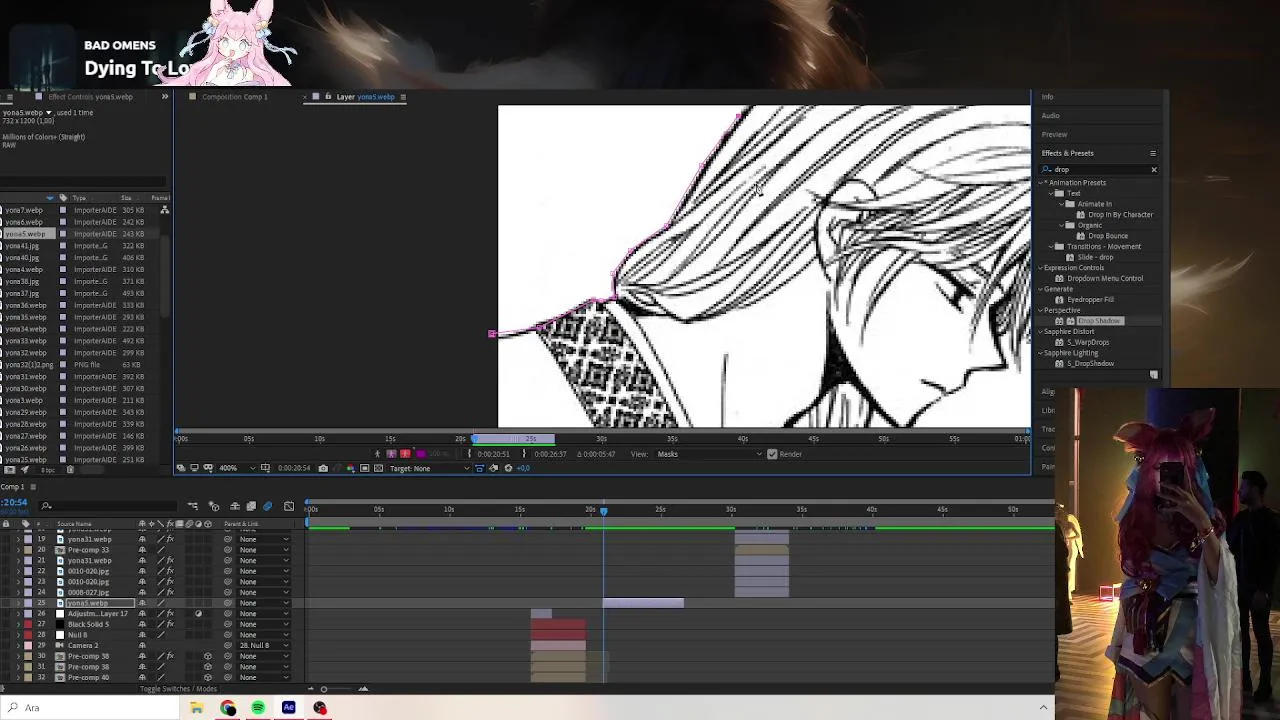This screenshot has width=1280, height=720.
Task: Click the snapshot camera icon in viewer
Action: 323,468
